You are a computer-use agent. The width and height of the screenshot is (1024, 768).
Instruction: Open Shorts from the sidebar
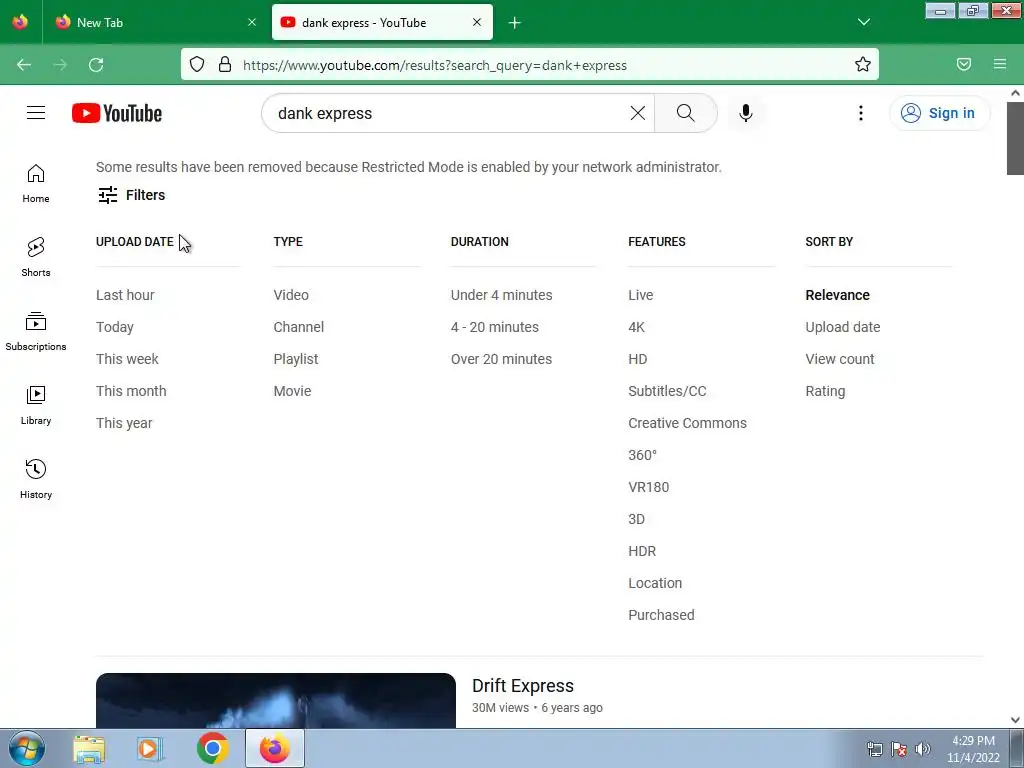pyautogui.click(x=36, y=257)
